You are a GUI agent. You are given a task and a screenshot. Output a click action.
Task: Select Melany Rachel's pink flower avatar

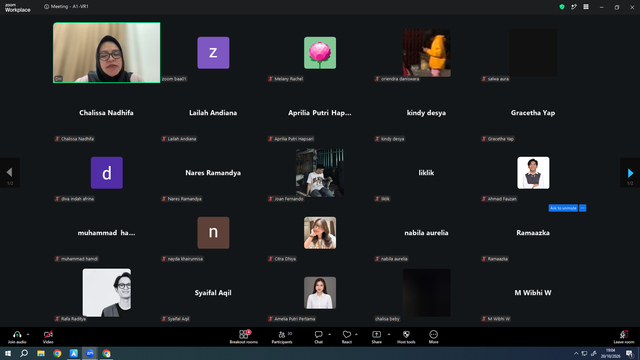coord(320,53)
